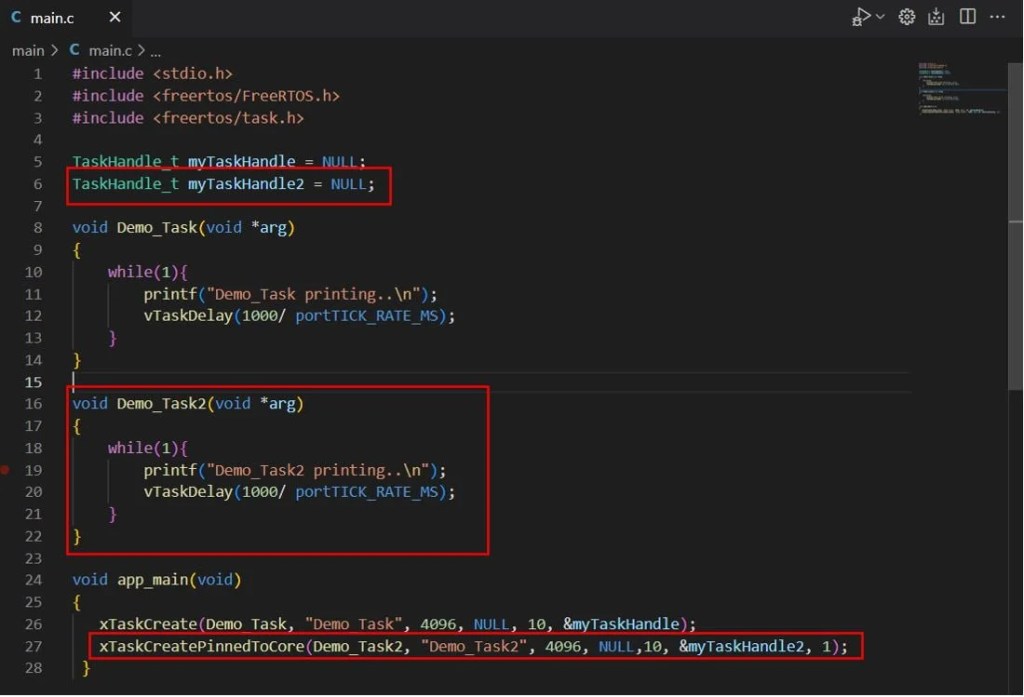Viewport: 1024px width, 697px height.
Task: Place cursor on empty line 15
Action: [x=490, y=382]
